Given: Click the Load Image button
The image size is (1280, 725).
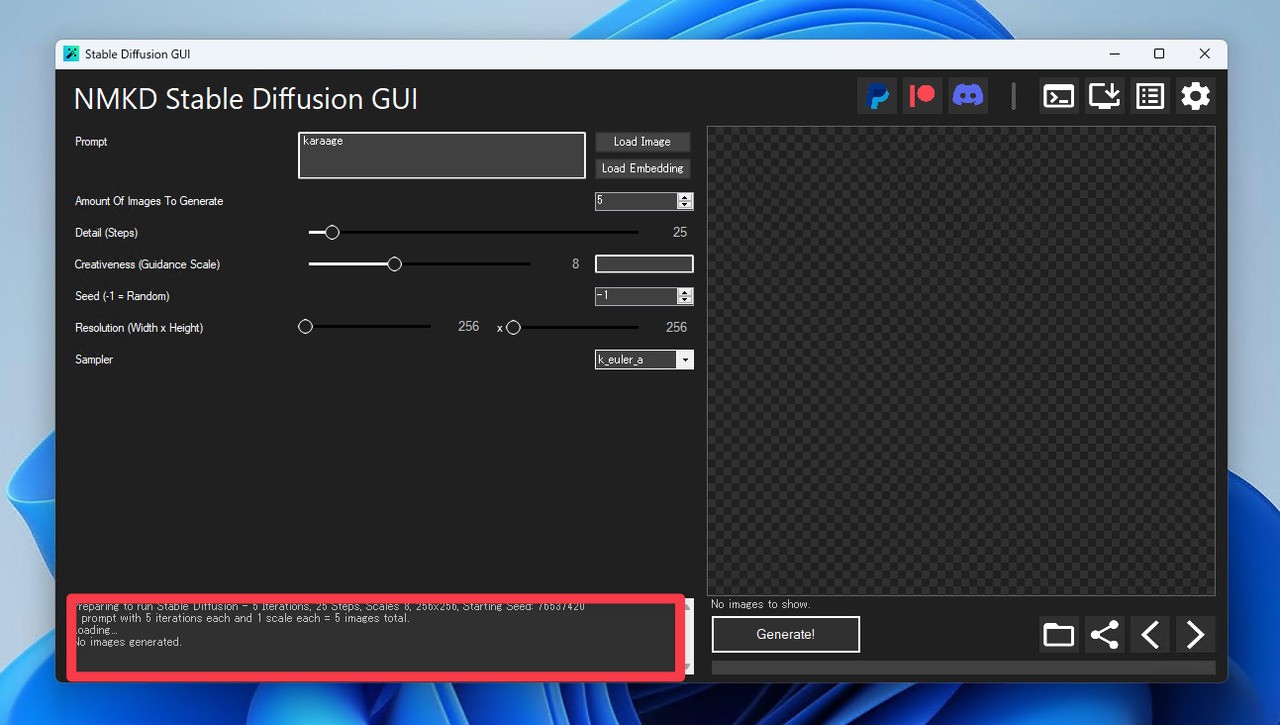Looking at the screenshot, I should pos(643,141).
